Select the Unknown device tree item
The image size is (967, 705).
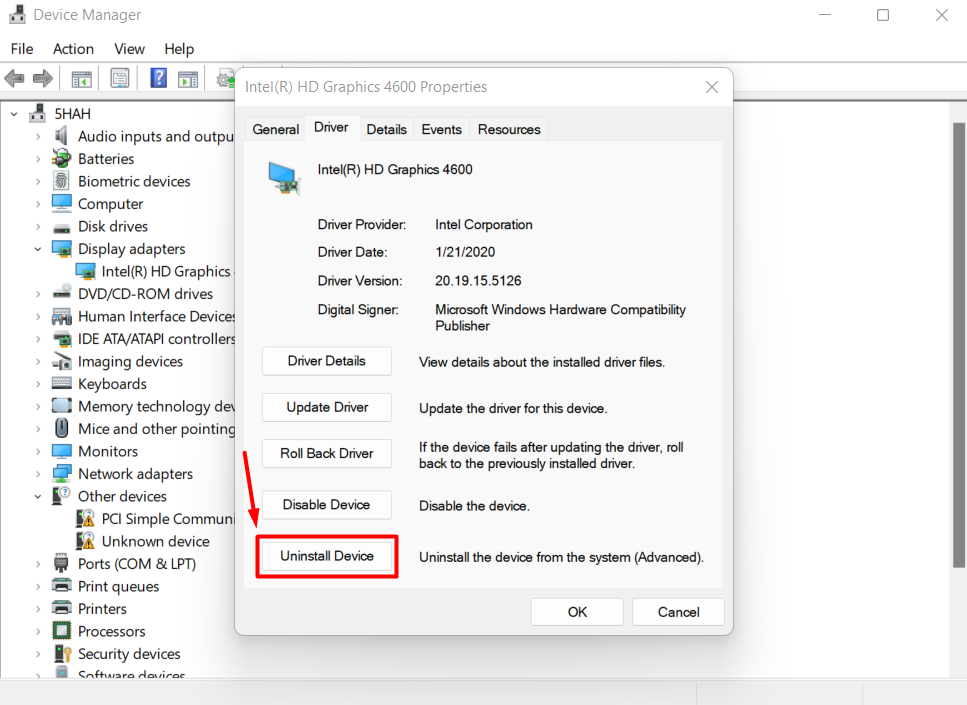coord(143,541)
